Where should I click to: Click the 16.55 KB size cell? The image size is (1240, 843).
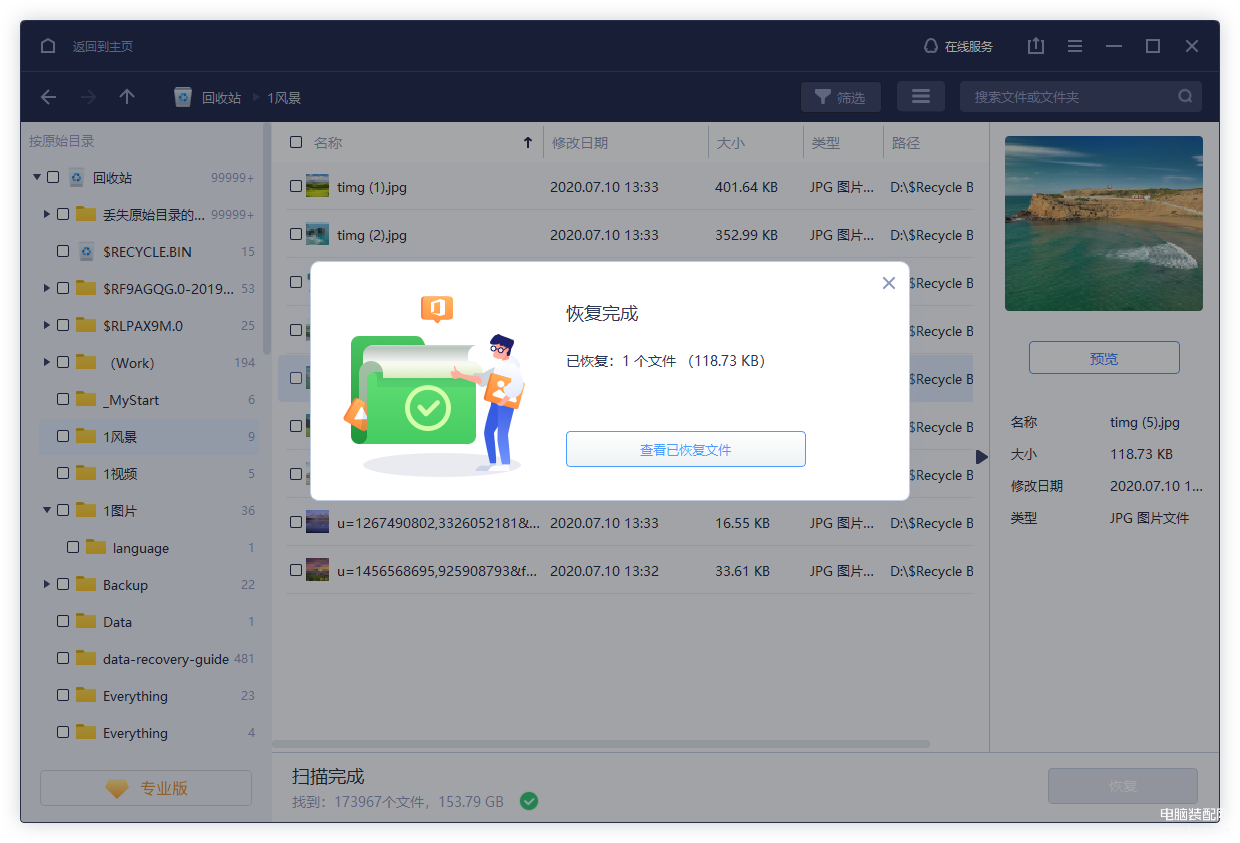pyautogui.click(x=742, y=522)
